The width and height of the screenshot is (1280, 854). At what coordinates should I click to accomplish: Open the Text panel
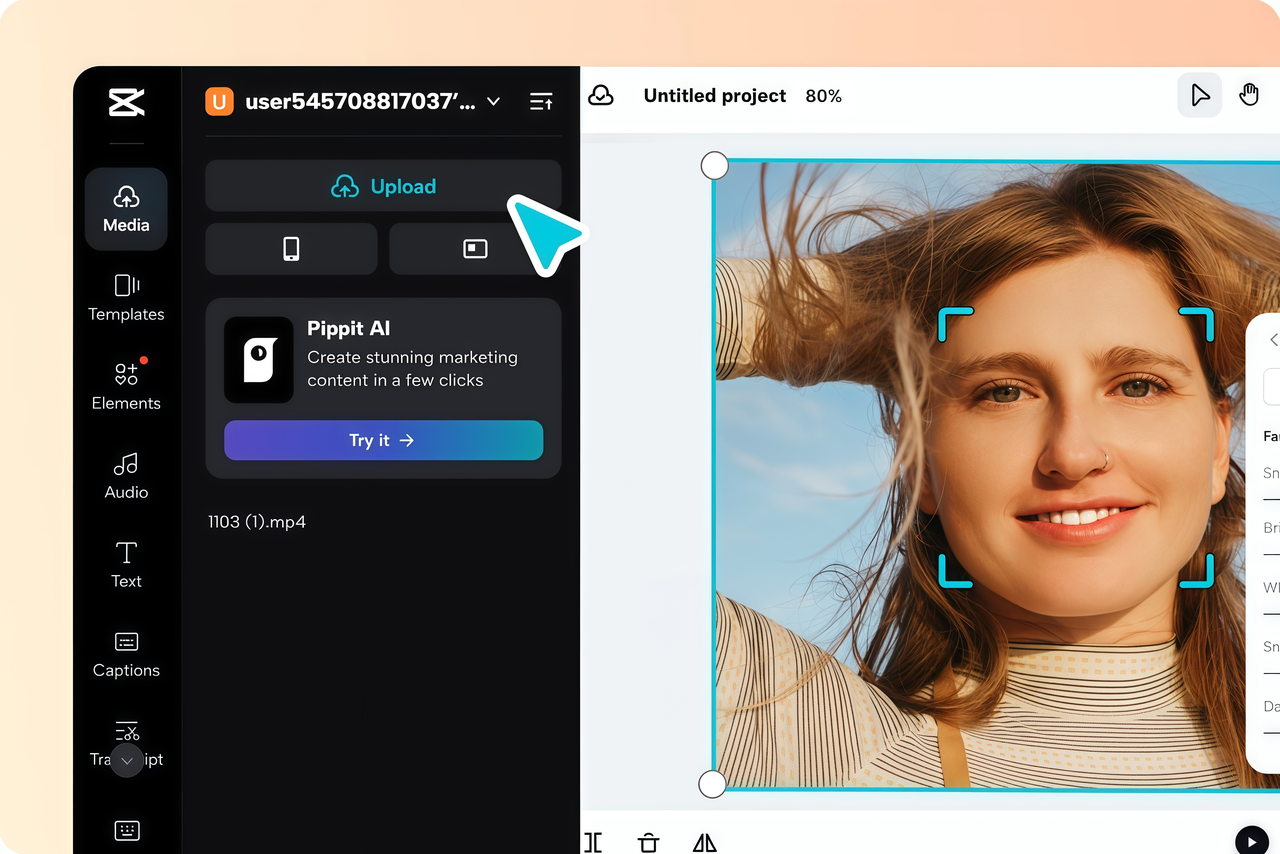point(126,563)
